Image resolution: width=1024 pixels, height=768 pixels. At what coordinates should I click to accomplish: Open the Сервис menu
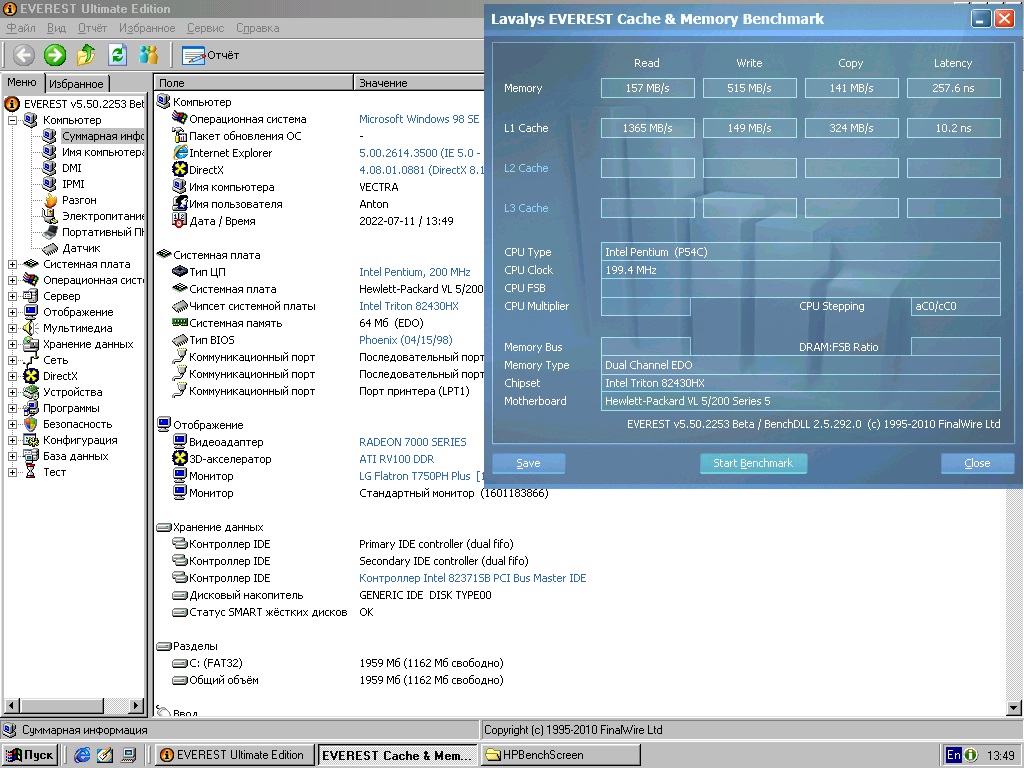tap(205, 28)
